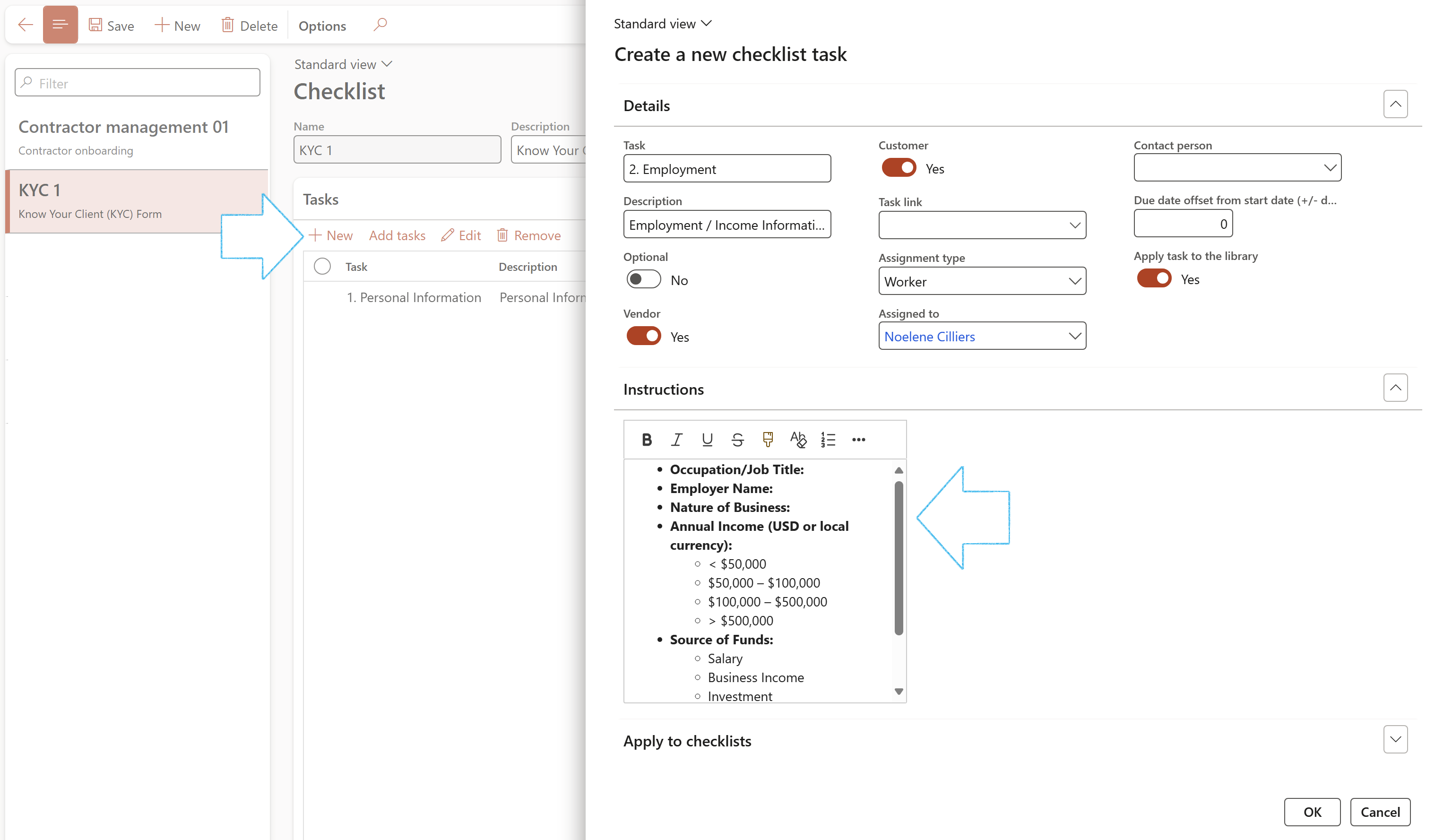
Task: Open more formatting options ellipsis
Action: point(858,440)
